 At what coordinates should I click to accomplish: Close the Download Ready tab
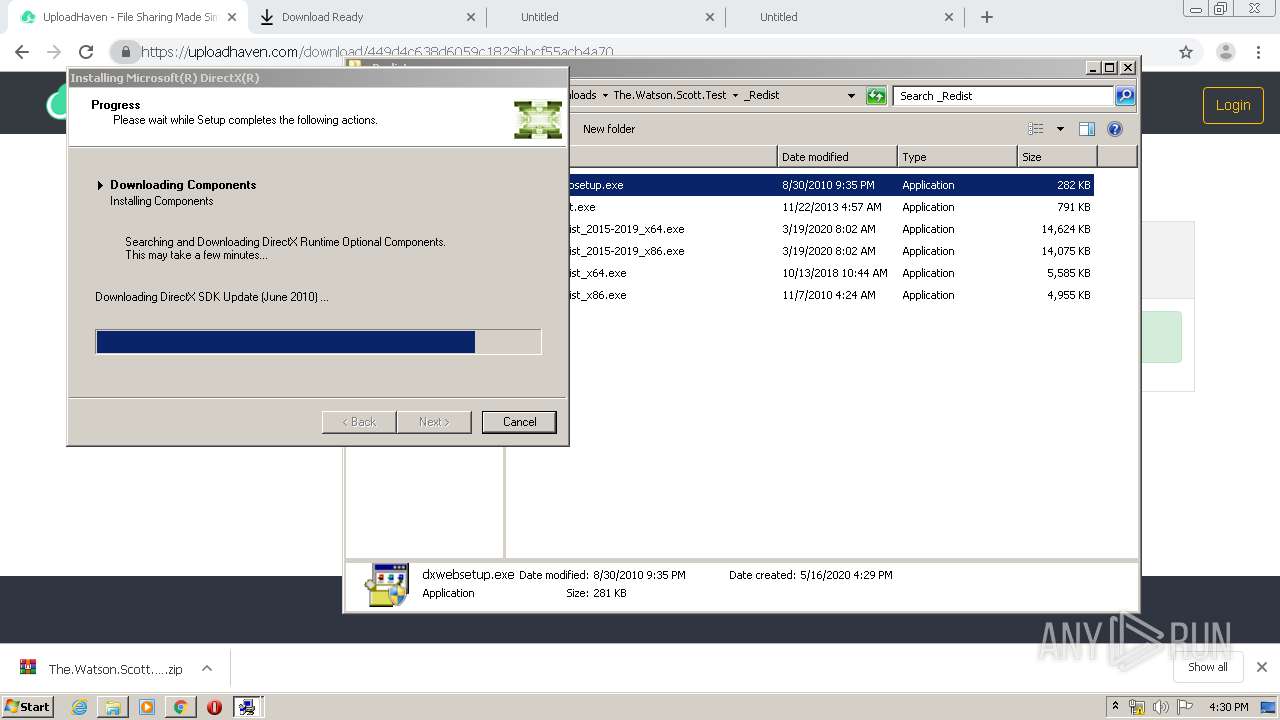click(x=471, y=17)
